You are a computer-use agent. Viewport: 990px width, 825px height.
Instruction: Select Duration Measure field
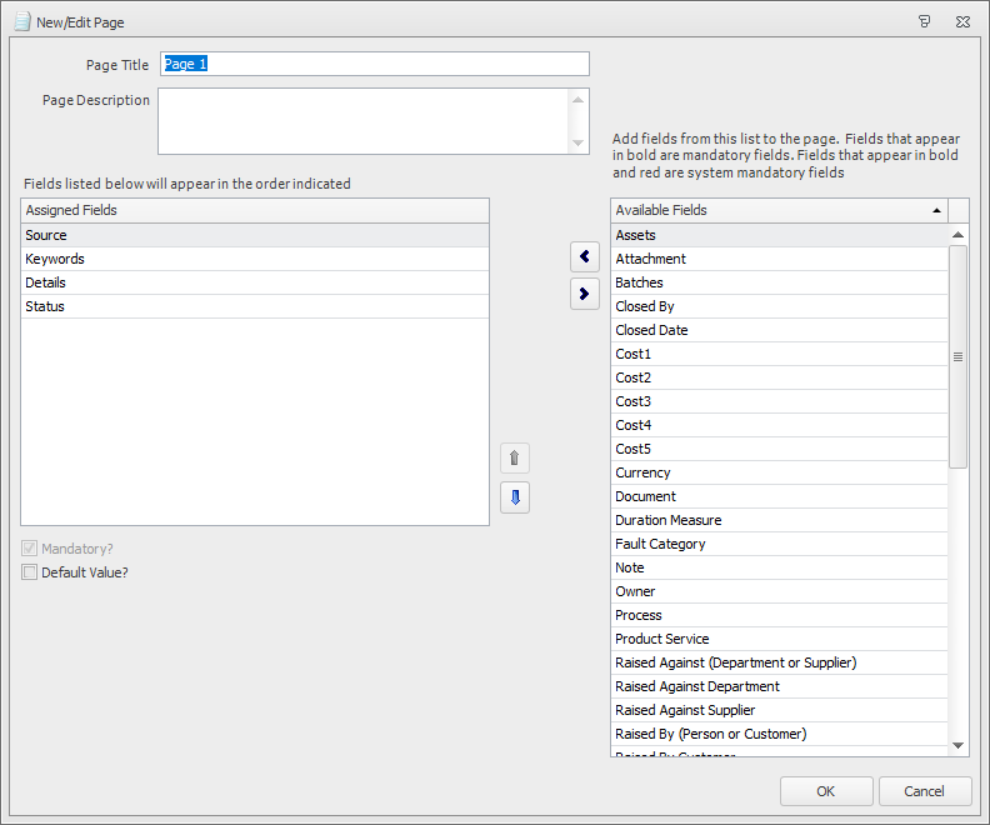click(779, 520)
